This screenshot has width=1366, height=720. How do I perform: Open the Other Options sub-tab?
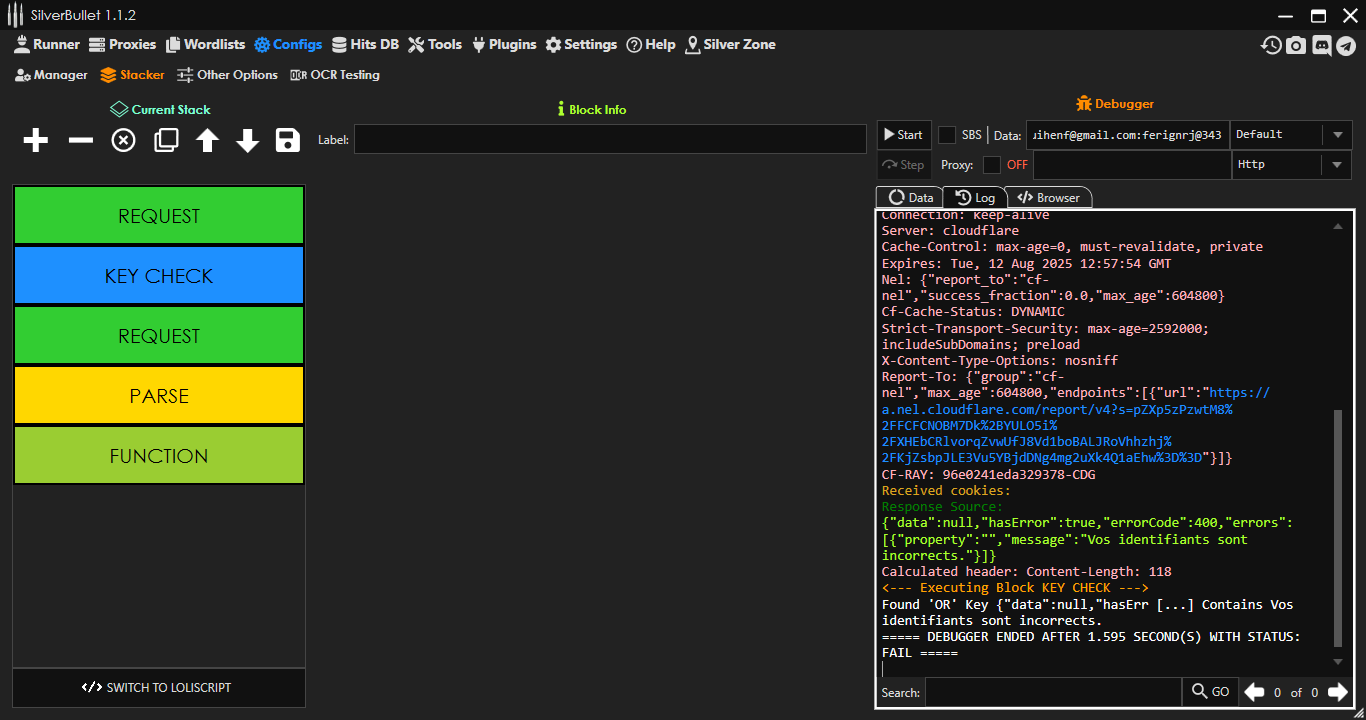pyautogui.click(x=227, y=75)
